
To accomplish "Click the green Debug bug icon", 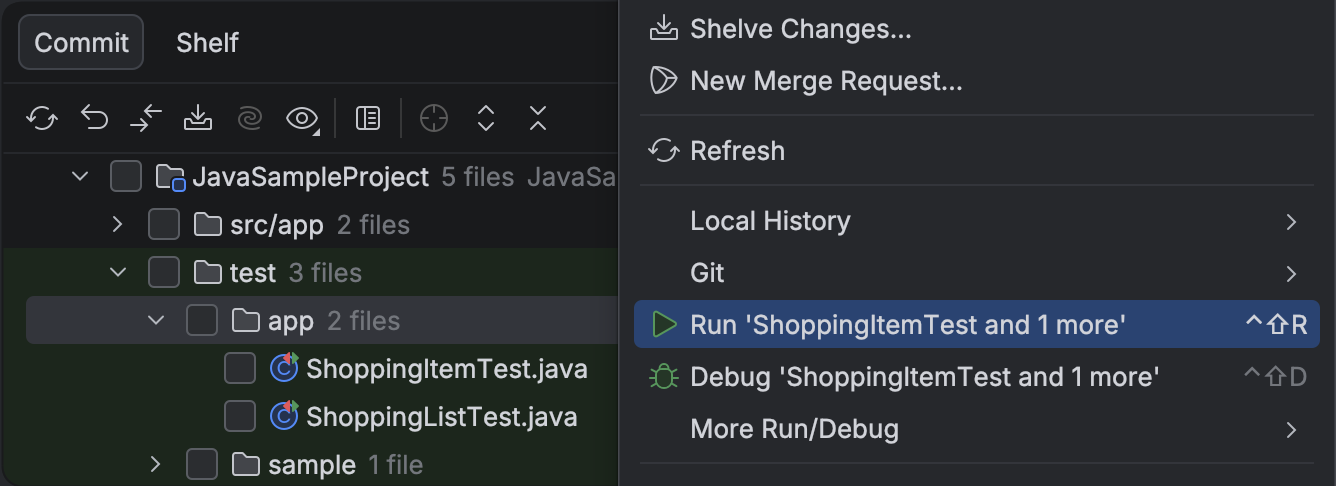I will point(664,377).
